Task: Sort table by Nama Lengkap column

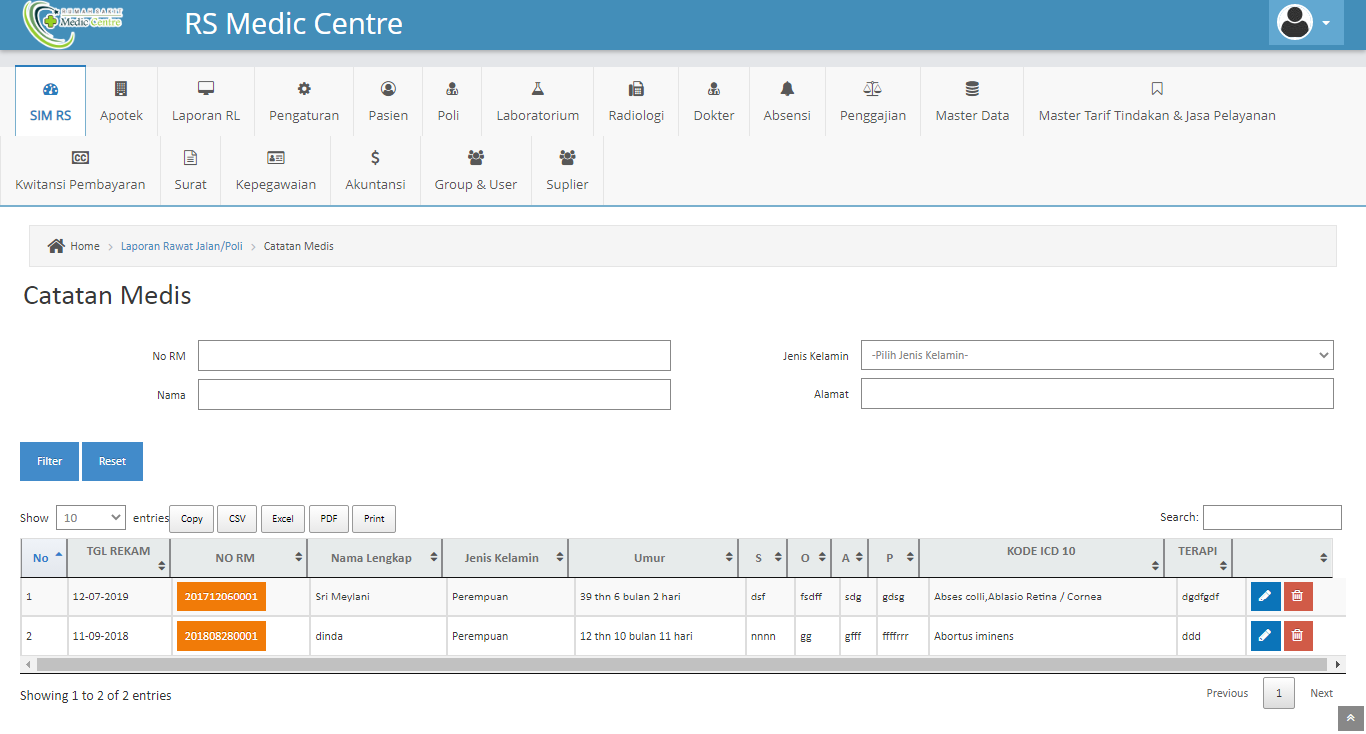Action: click(371, 558)
